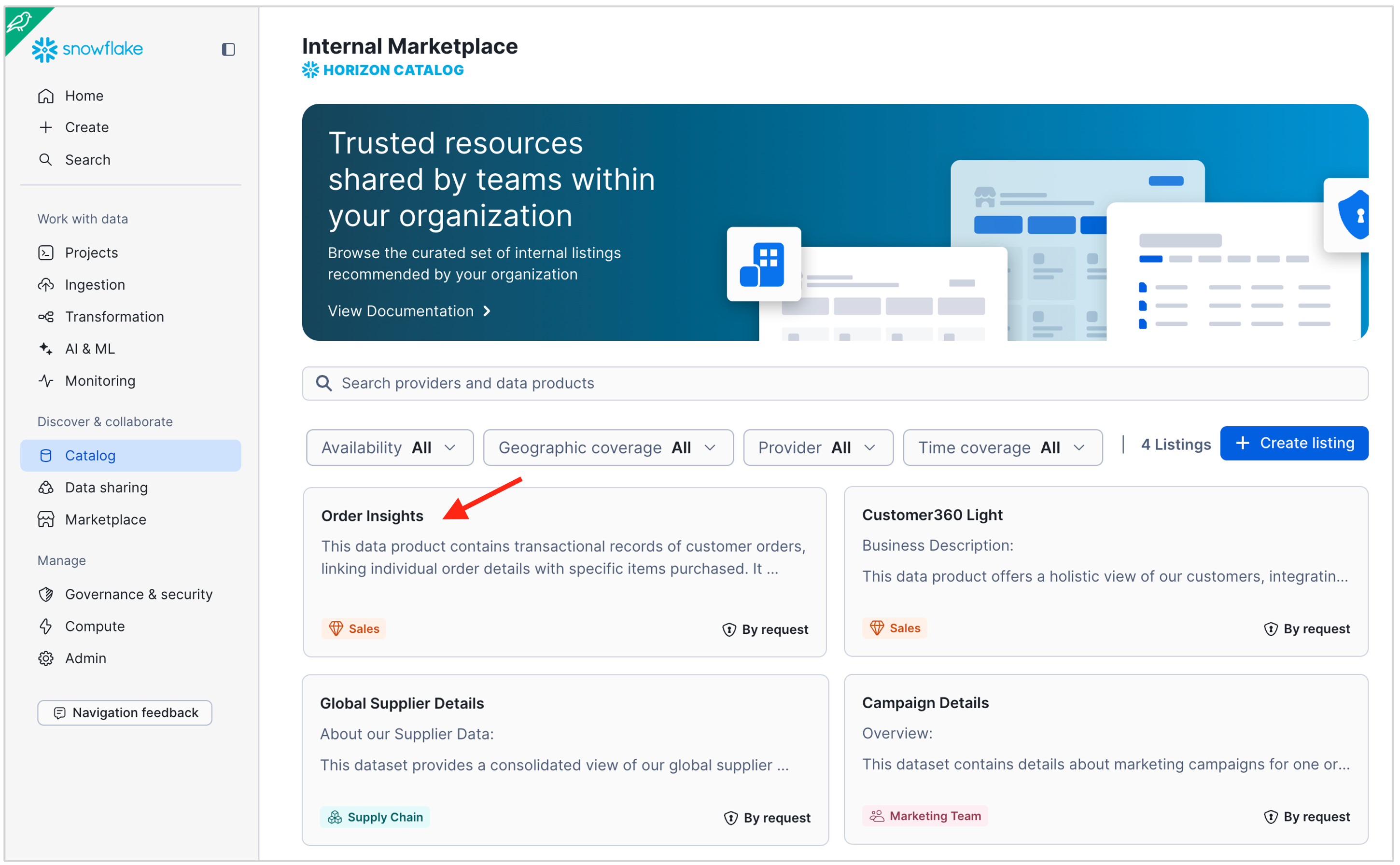Click the Create listing button
The image size is (1400, 865).
tap(1294, 443)
